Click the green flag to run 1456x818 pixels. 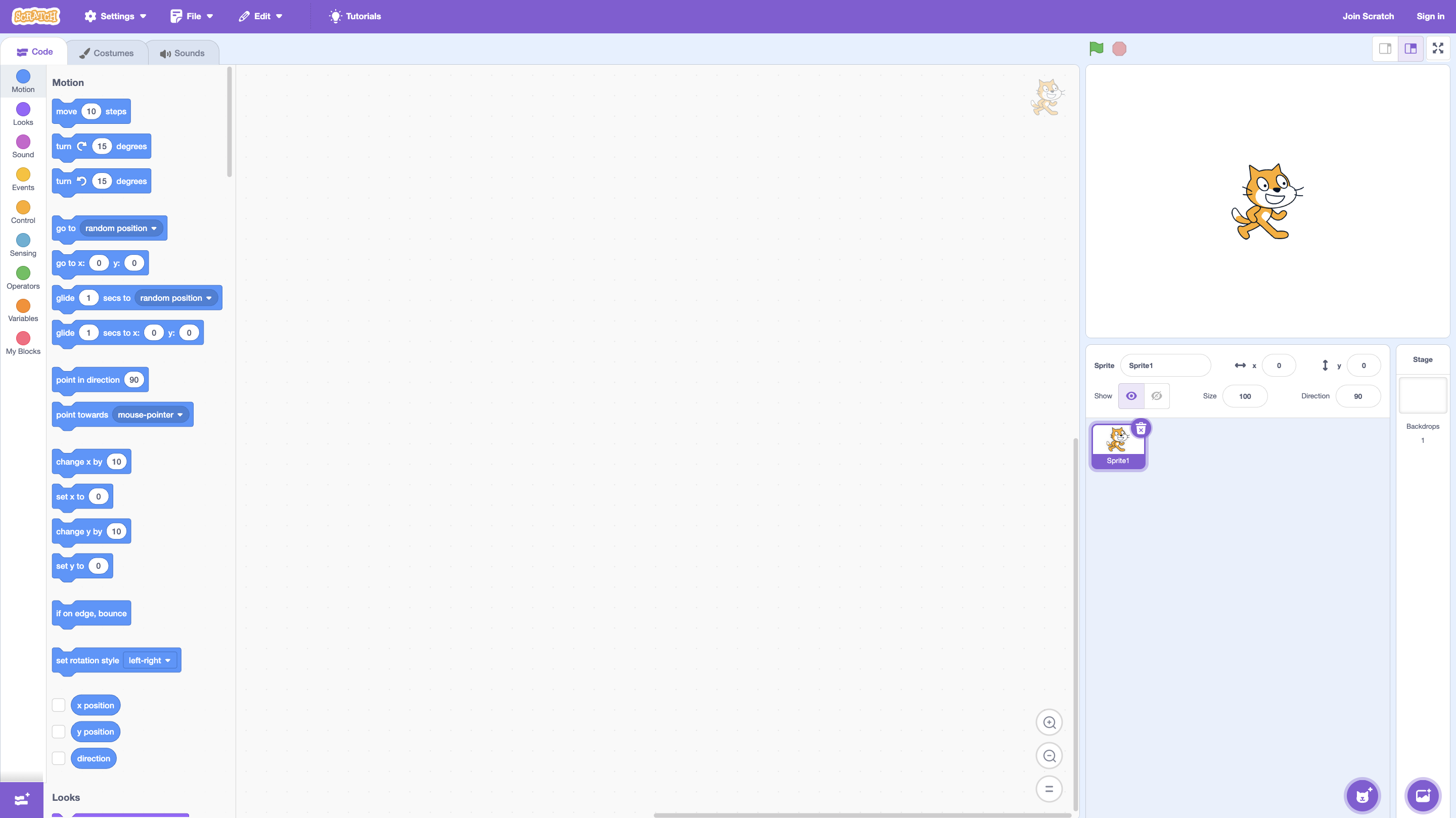pyautogui.click(x=1096, y=49)
